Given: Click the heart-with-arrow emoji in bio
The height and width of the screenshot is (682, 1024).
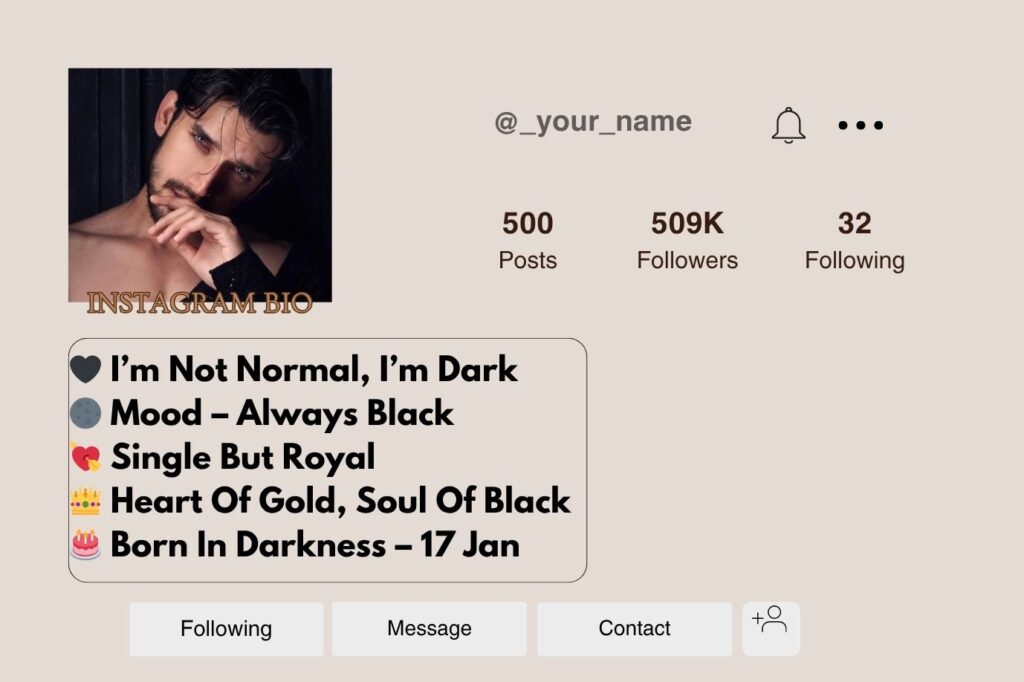Looking at the screenshot, I should tap(86, 457).
